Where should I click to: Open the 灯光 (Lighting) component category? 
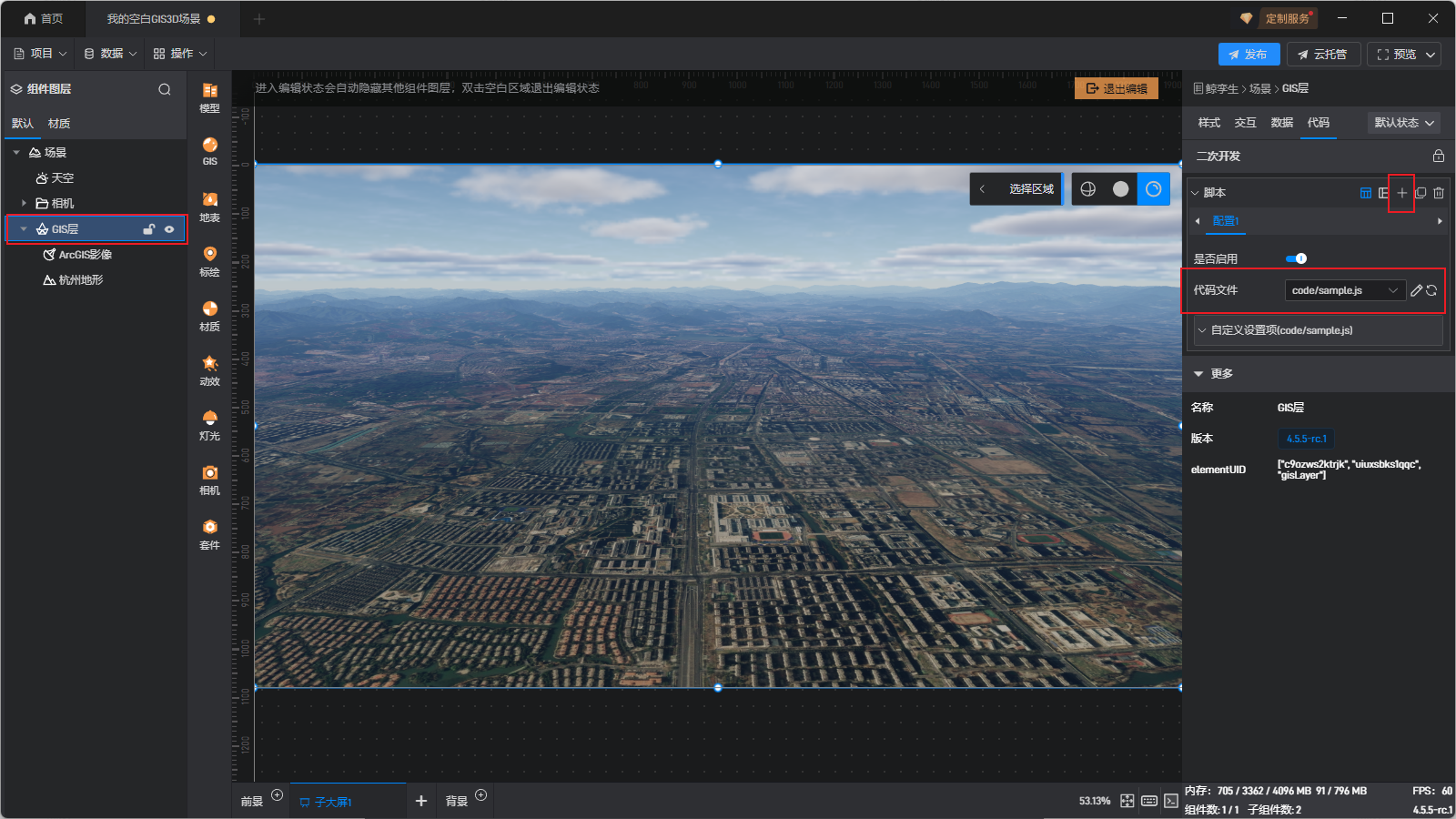[209, 424]
